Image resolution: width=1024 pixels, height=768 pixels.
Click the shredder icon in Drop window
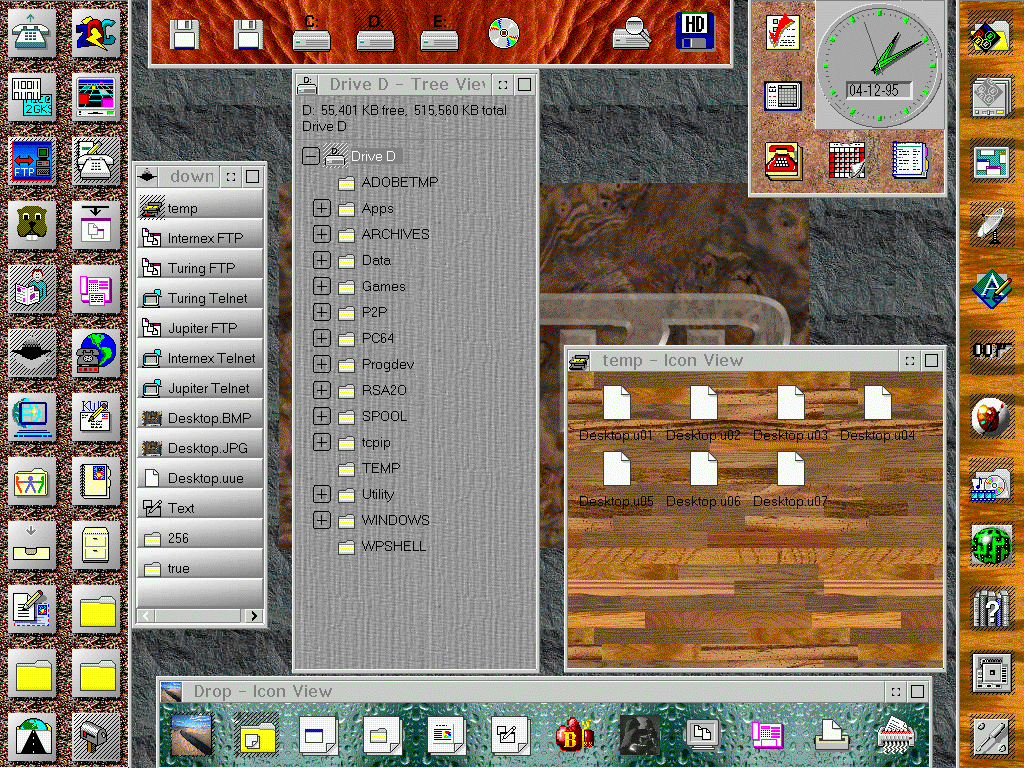coord(893,737)
